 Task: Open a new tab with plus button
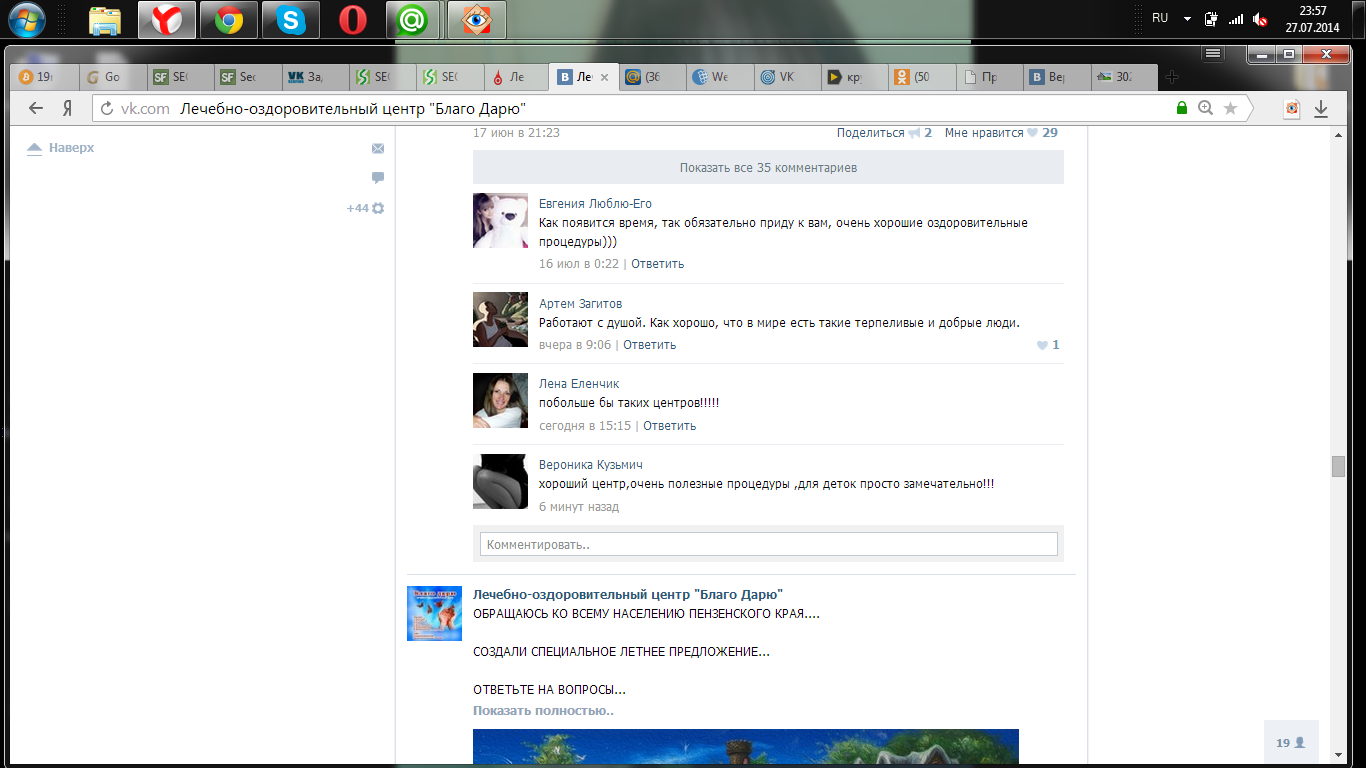[1172, 77]
